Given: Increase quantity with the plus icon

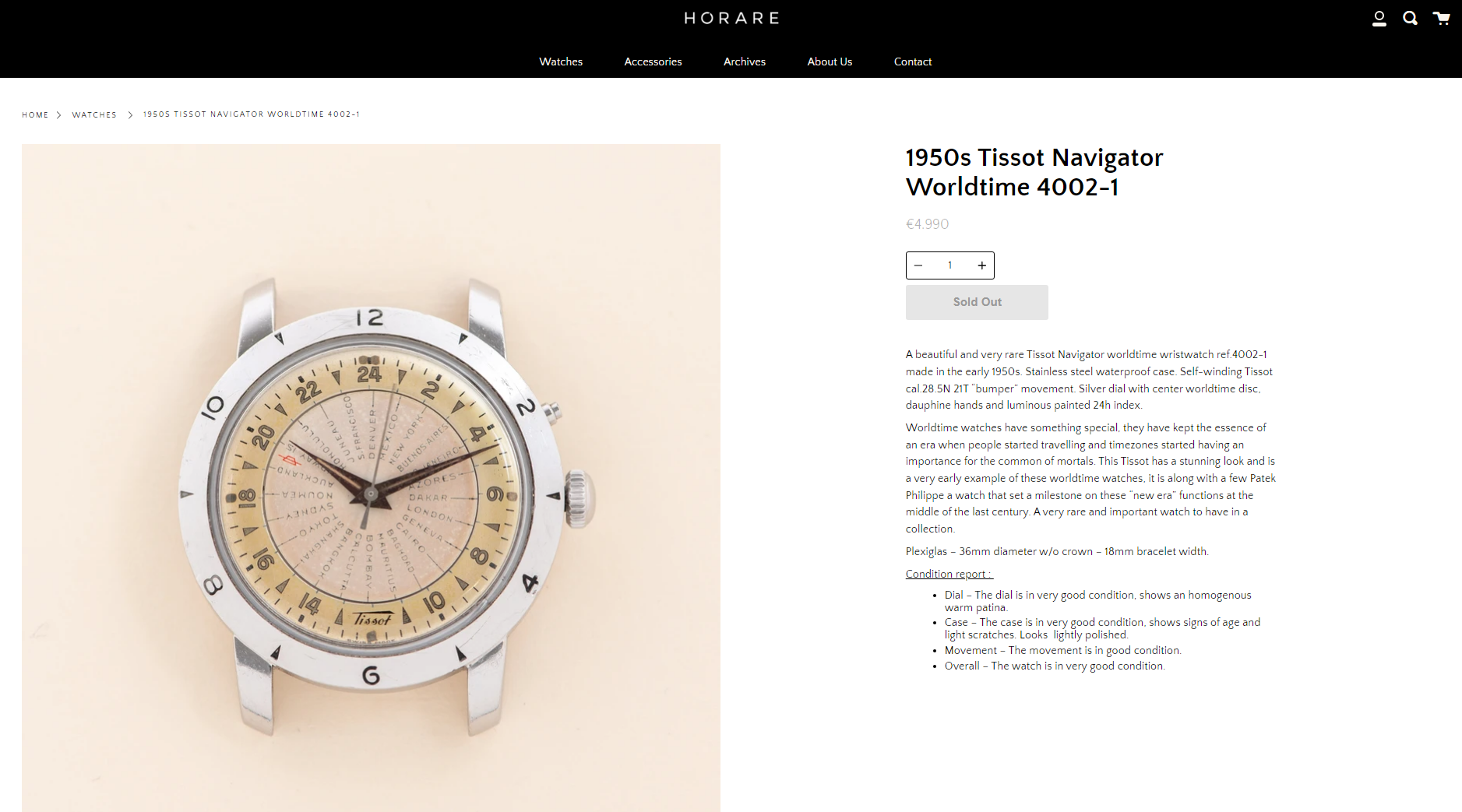Looking at the screenshot, I should pos(982,265).
